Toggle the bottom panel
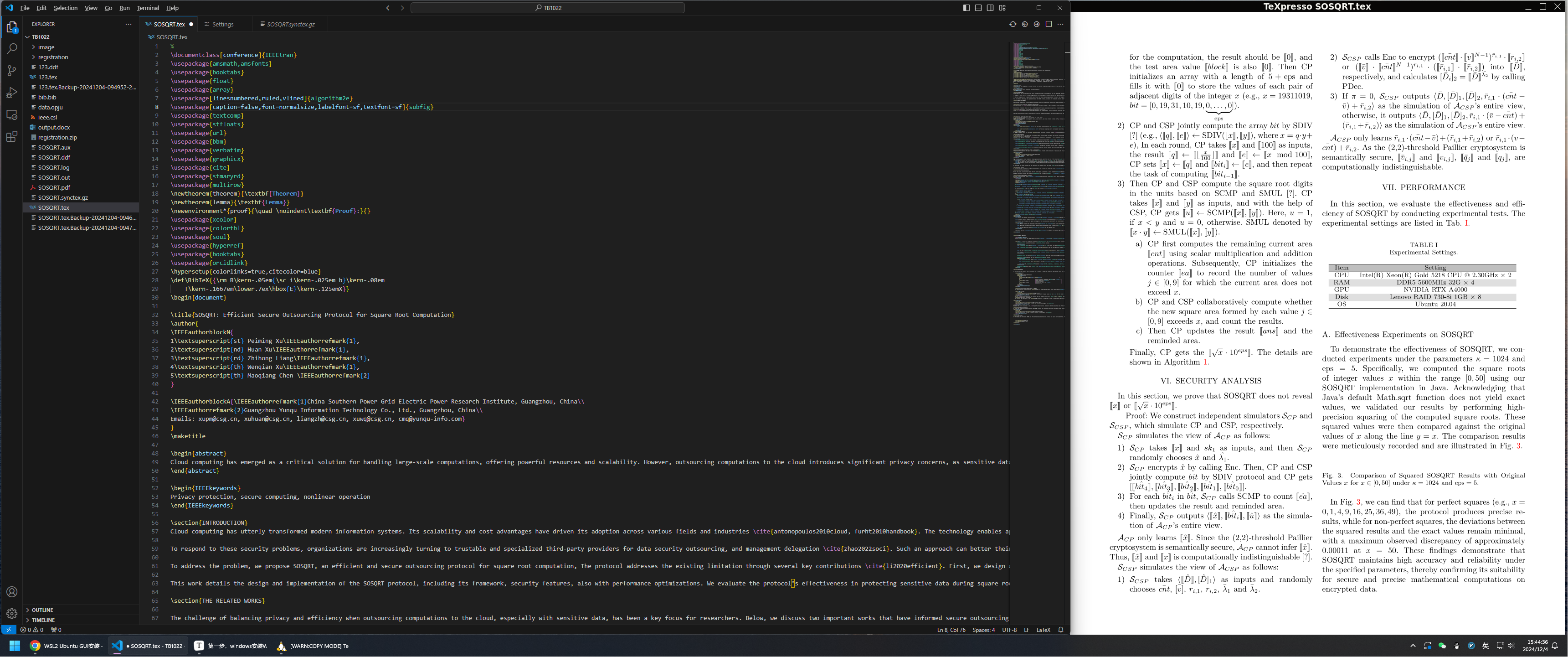The height and width of the screenshot is (657, 1568). click(978, 8)
